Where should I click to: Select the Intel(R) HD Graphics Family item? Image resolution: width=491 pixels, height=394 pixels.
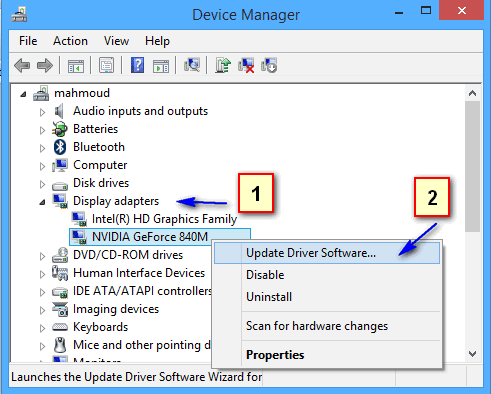pos(164,219)
